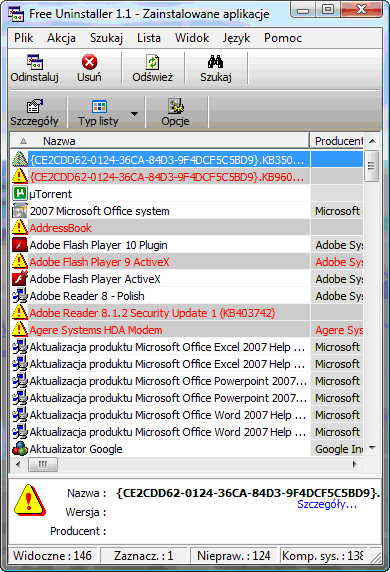This screenshot has height=572, width=390.
Task: Click the vertical scrollbar thumb
Action: [372, 166]
